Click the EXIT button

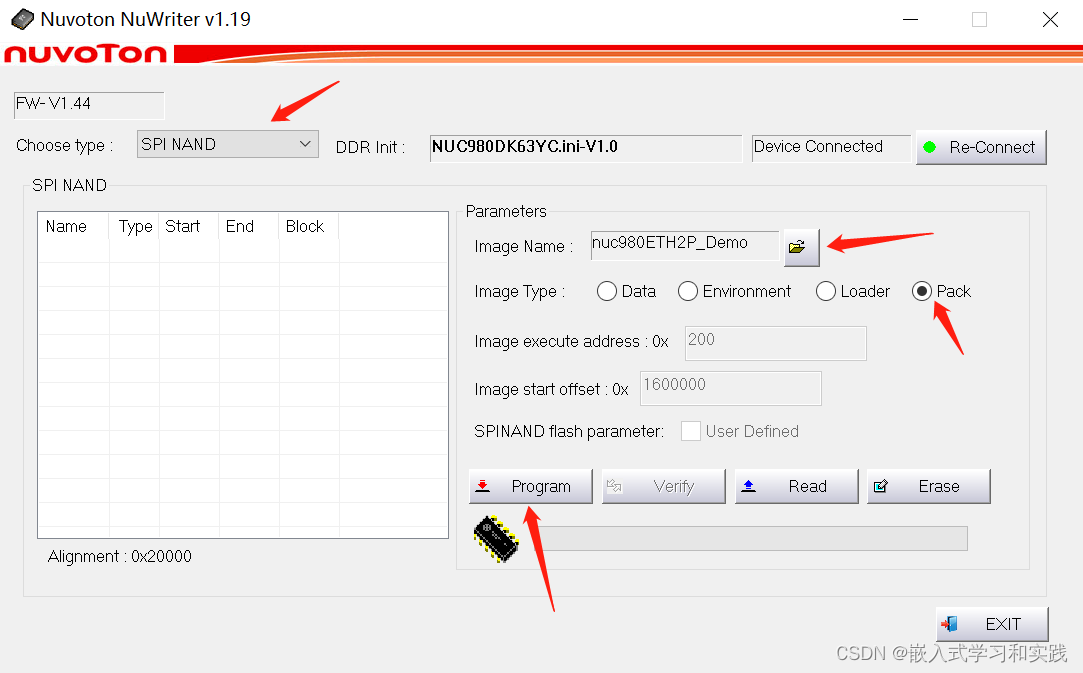tap(992, 623)
